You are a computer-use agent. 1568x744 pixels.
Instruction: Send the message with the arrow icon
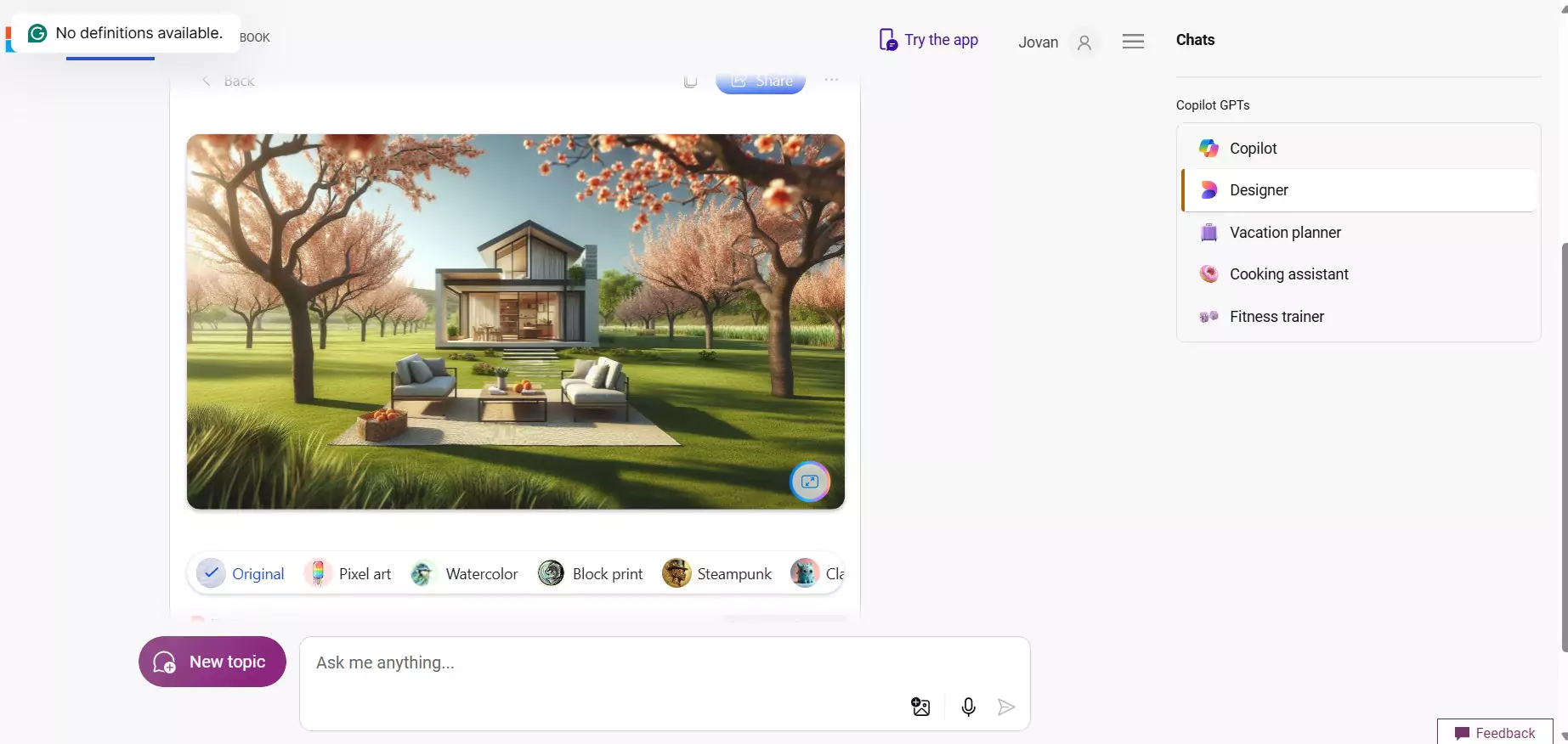1006,707
